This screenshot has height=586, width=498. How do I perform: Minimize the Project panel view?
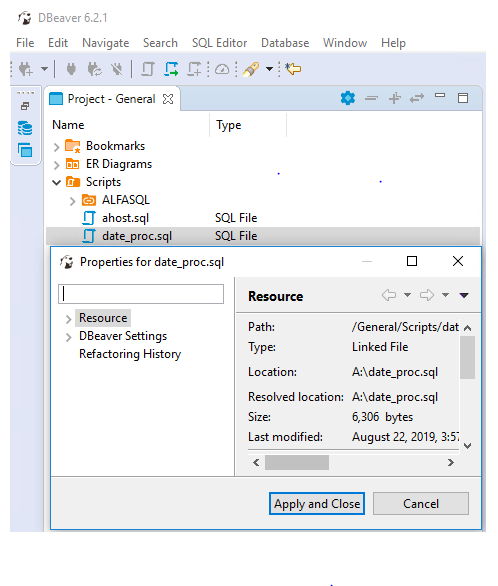tap(440, 96)
